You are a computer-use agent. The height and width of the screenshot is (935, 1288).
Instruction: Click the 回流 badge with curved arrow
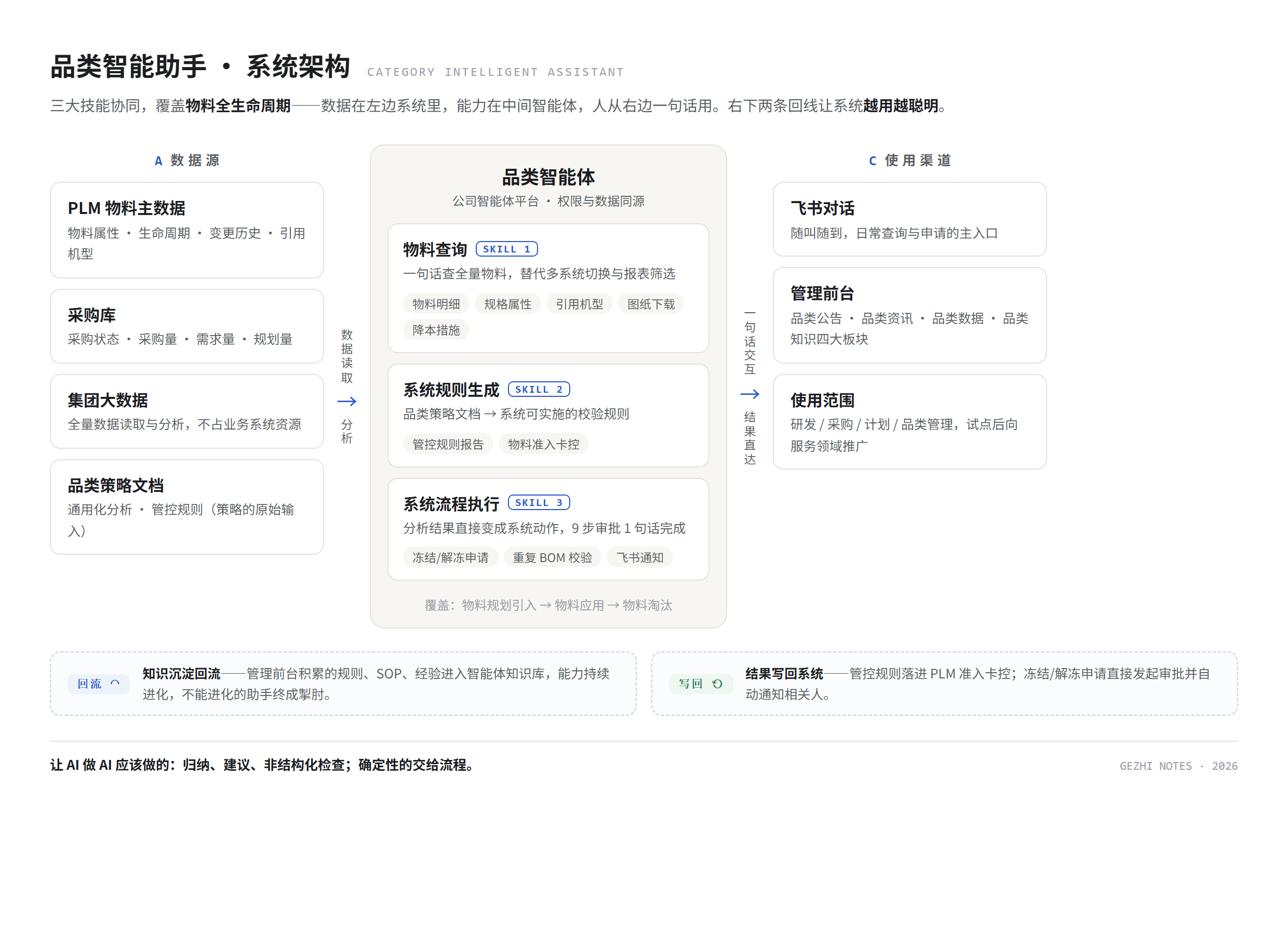98,684
